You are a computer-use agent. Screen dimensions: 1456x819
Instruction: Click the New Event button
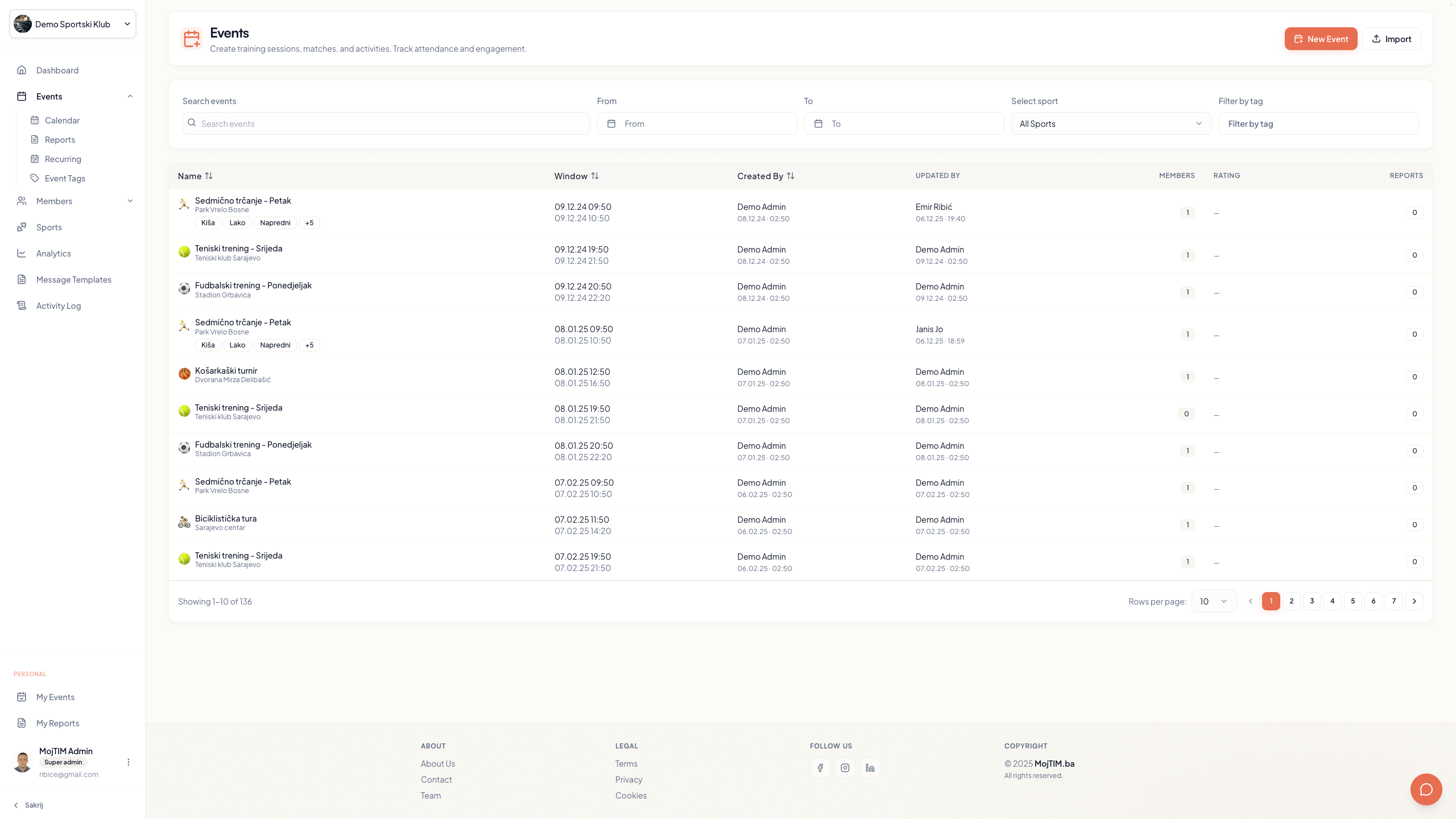[1321, 39]
